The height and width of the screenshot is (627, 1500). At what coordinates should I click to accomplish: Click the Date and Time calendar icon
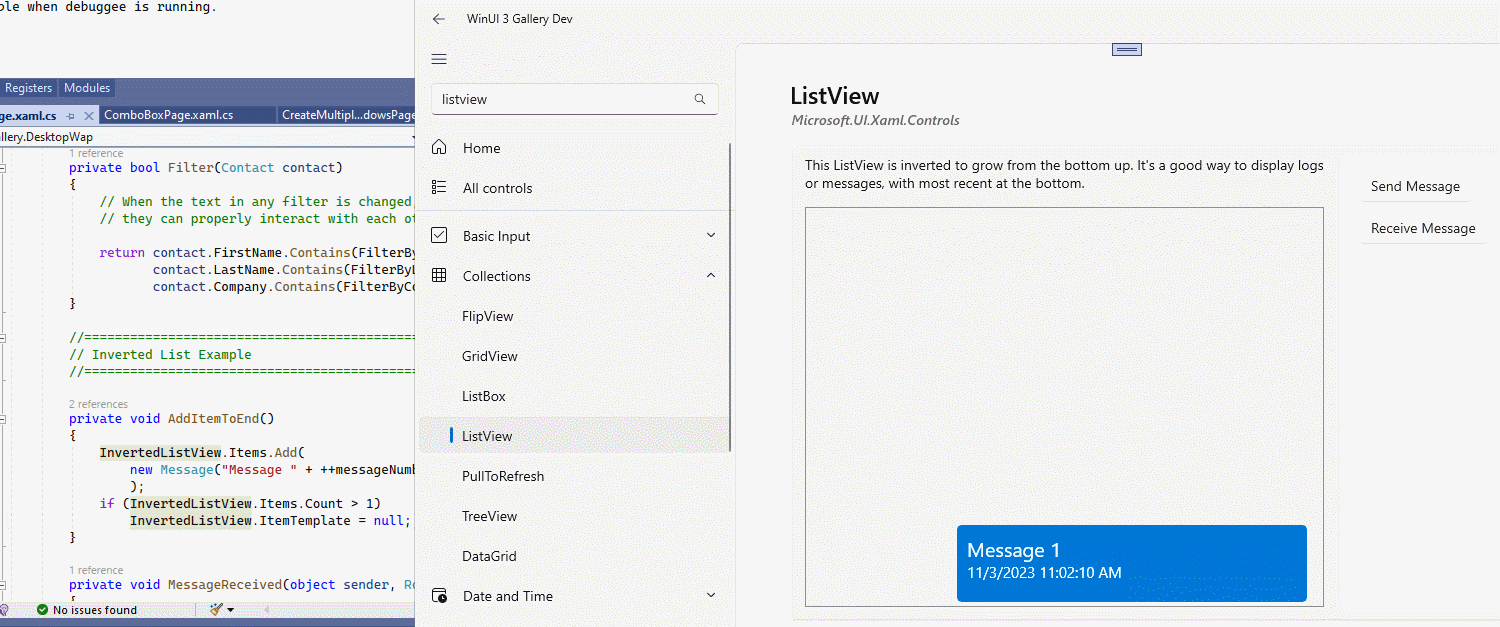pos(439,596)
